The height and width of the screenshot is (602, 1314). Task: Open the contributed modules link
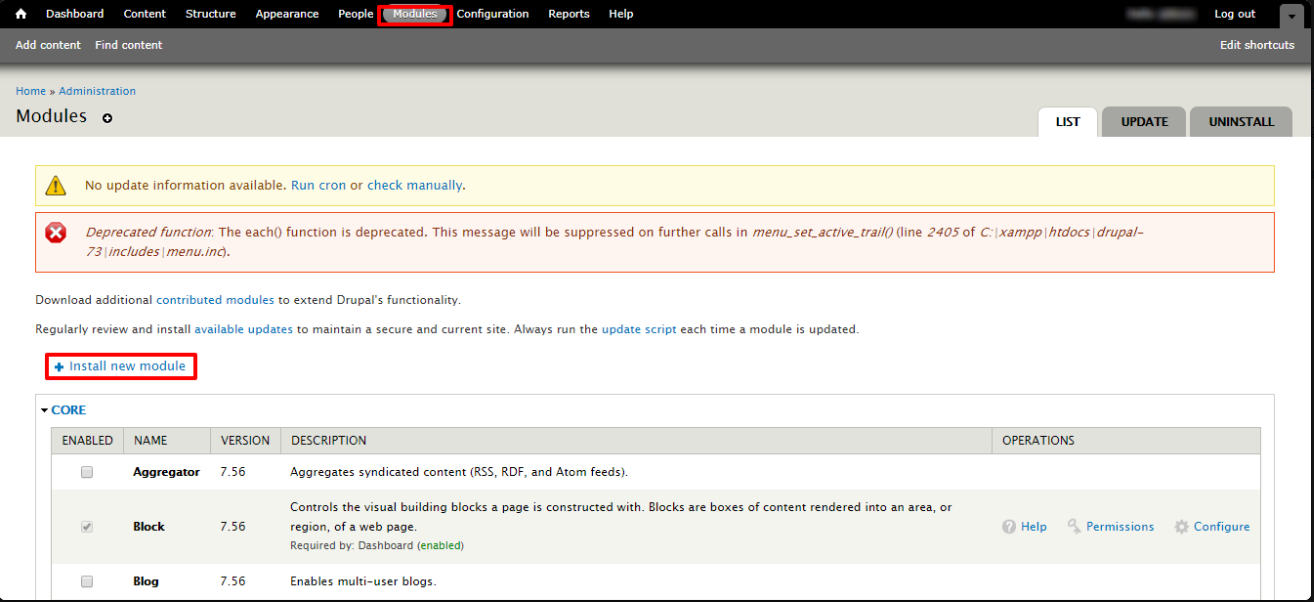click(215, 299)
